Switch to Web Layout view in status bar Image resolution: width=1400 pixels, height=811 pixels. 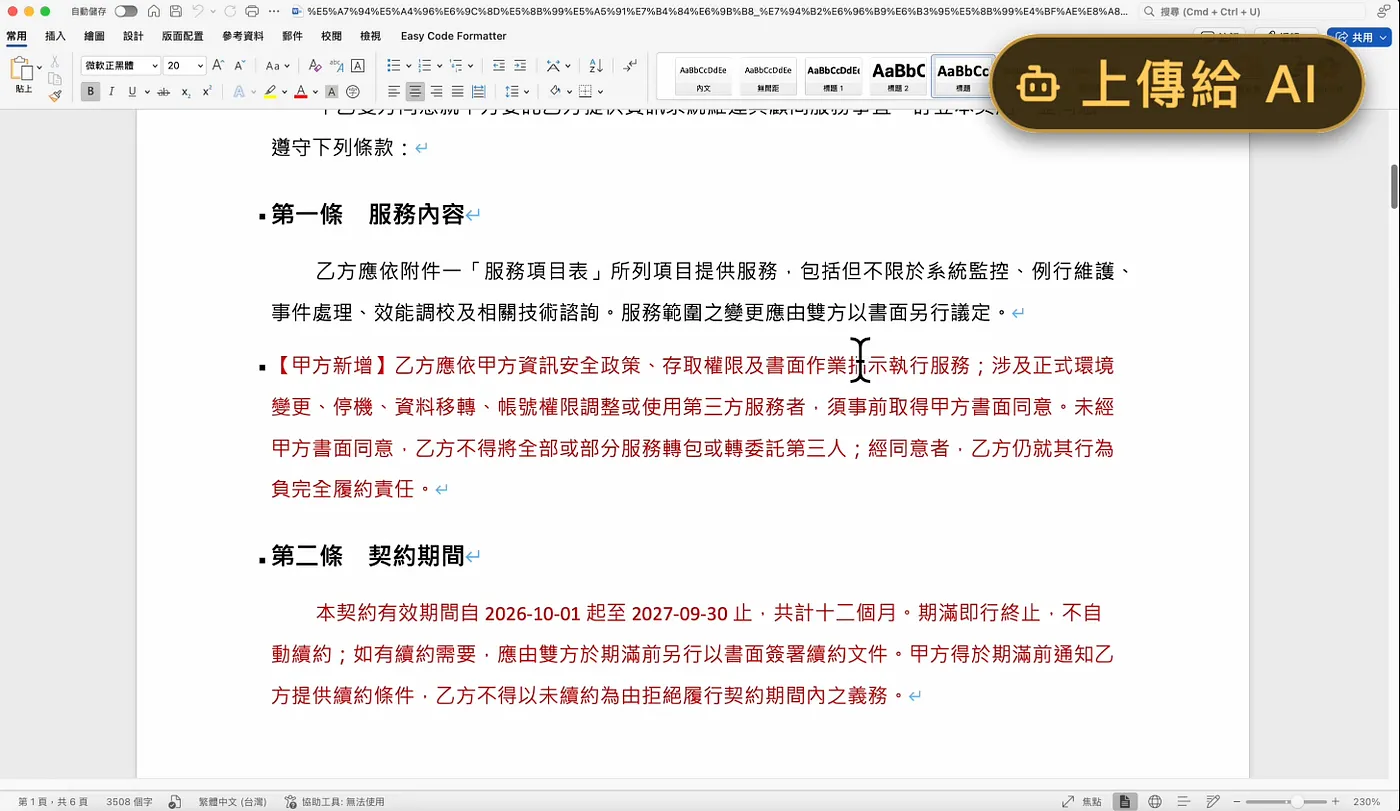coord(1155,801)
